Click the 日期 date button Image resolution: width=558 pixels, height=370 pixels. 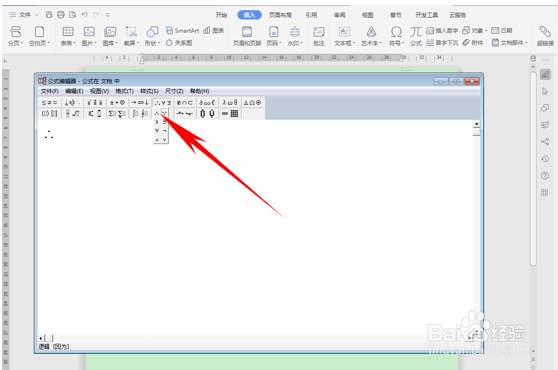[502, 31]
